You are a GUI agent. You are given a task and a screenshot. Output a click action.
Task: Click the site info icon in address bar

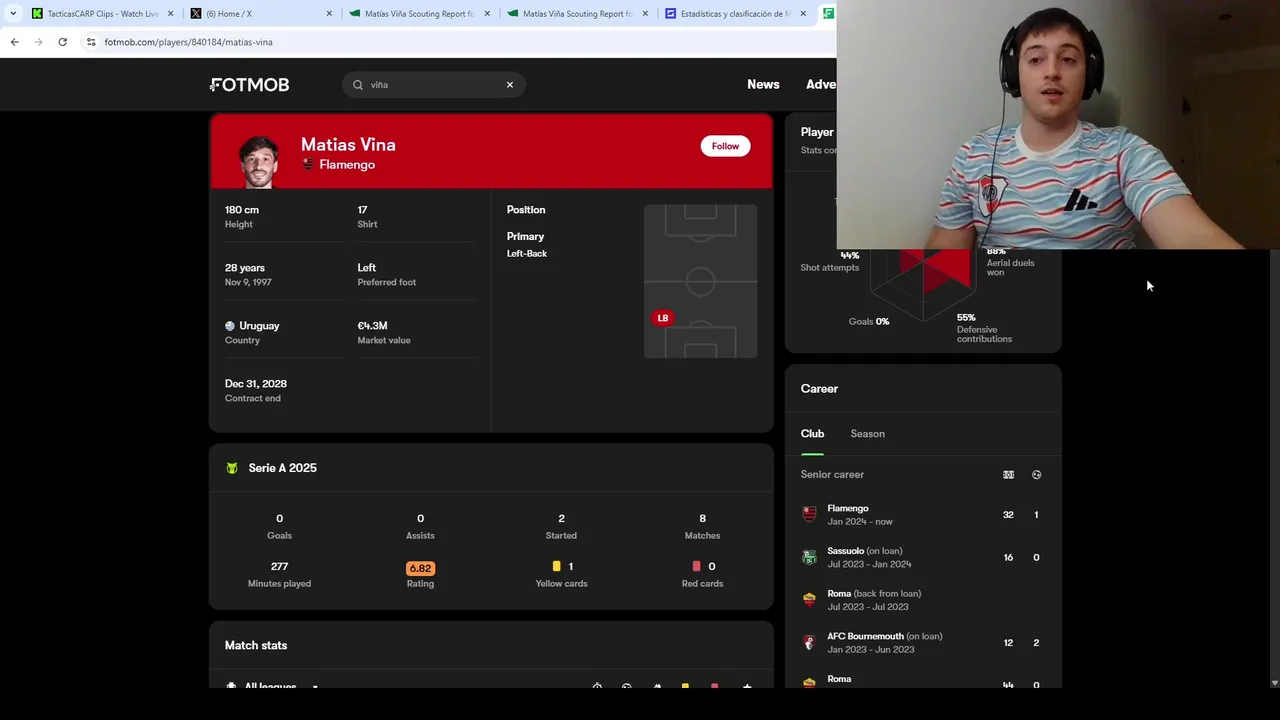tap(91, 42)
